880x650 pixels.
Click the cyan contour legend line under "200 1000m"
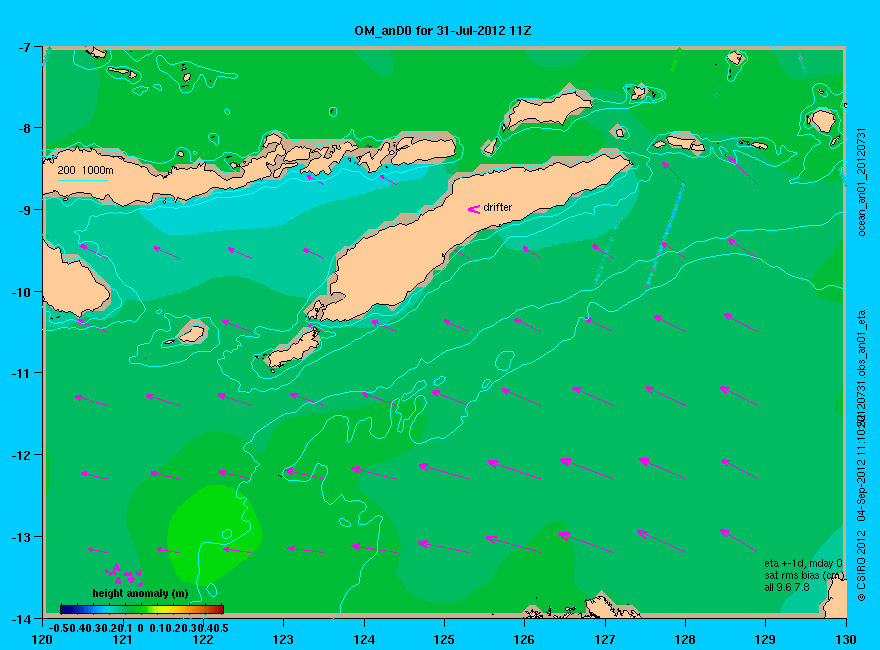[x=82, y=180]
